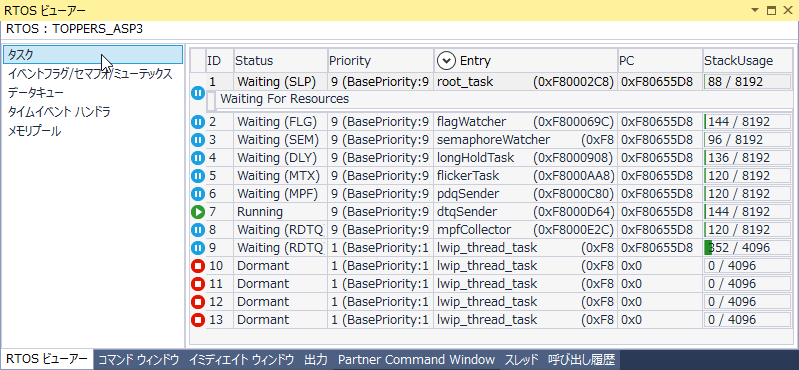The height and width of the screenshot is (370, 799).
Task: Click the pause status icon of task 6
Action: click(x=198, y=194)
